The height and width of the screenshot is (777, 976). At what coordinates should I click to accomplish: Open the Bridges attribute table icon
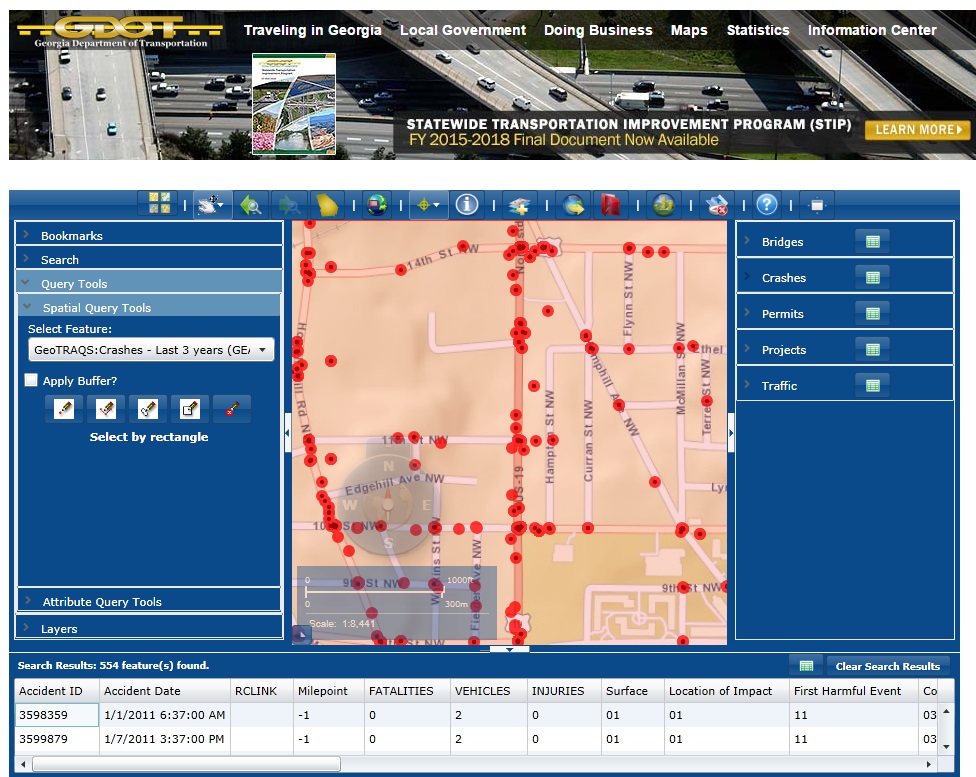(x=873, y=242)
